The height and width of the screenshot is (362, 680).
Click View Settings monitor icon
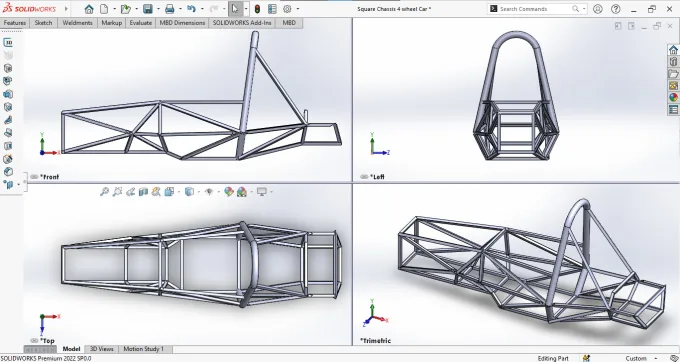click(262, 192)
